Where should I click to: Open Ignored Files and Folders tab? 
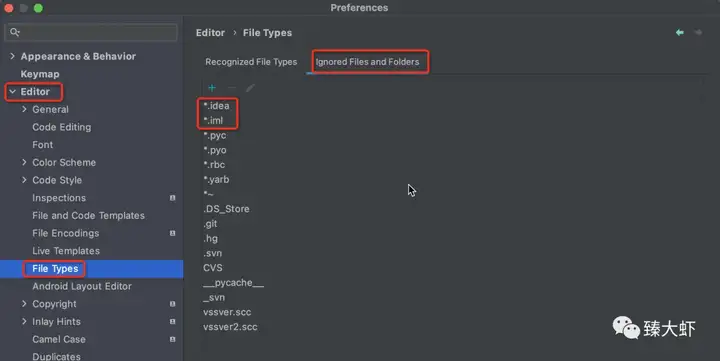[x=367, y=62]
